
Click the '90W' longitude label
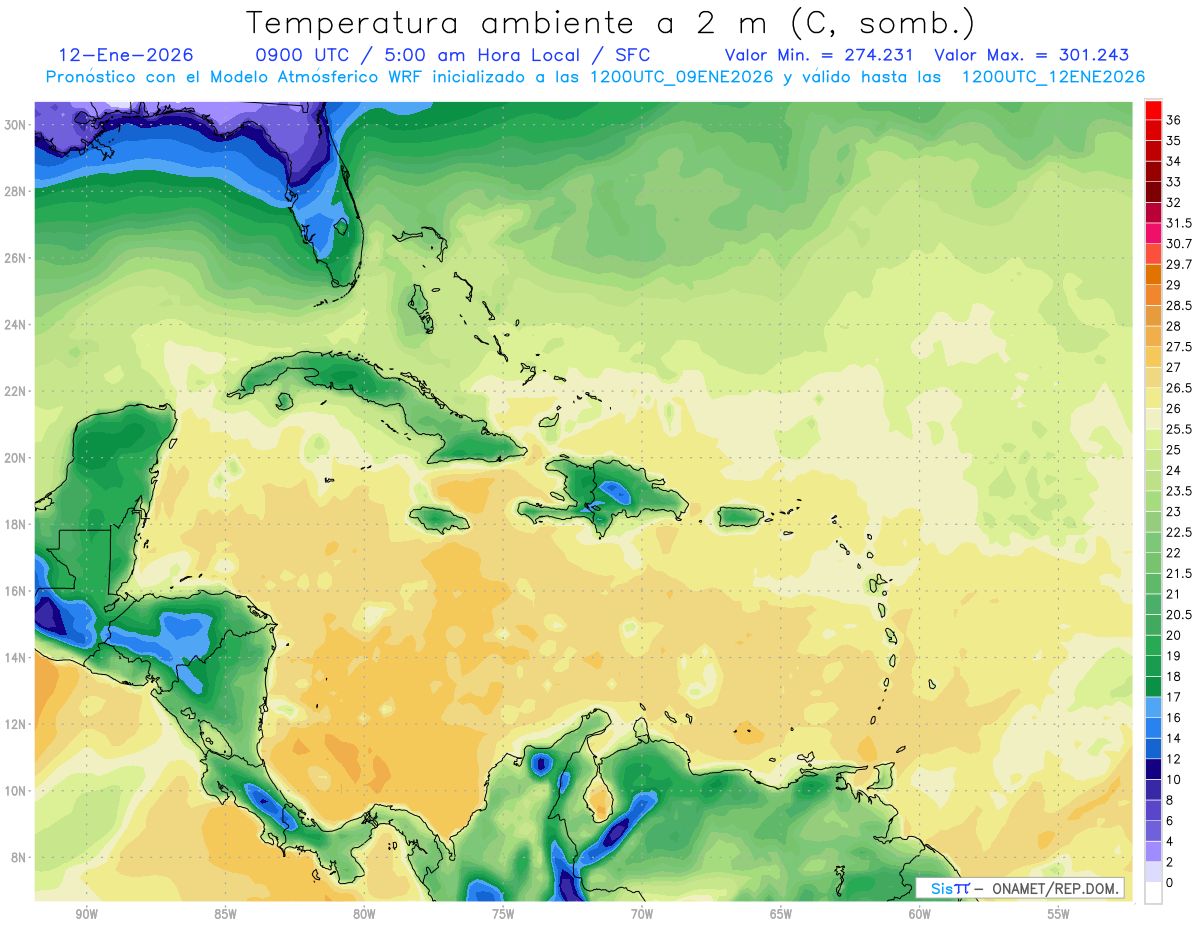coord(87,915)
